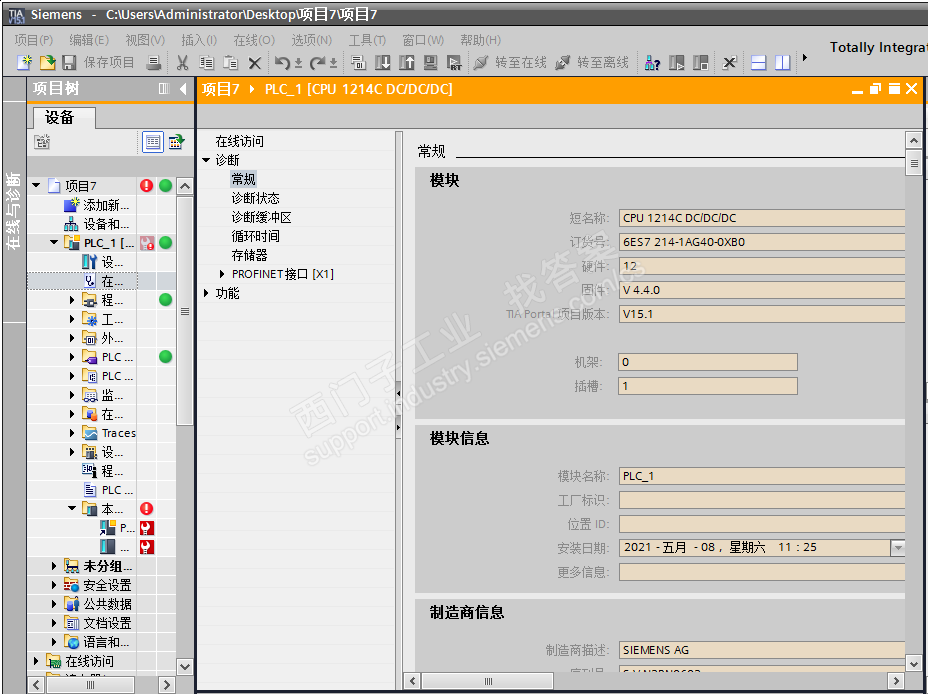Toggle the project tree overview table icon
The image size is (928, 694).
tap(153, 142)
